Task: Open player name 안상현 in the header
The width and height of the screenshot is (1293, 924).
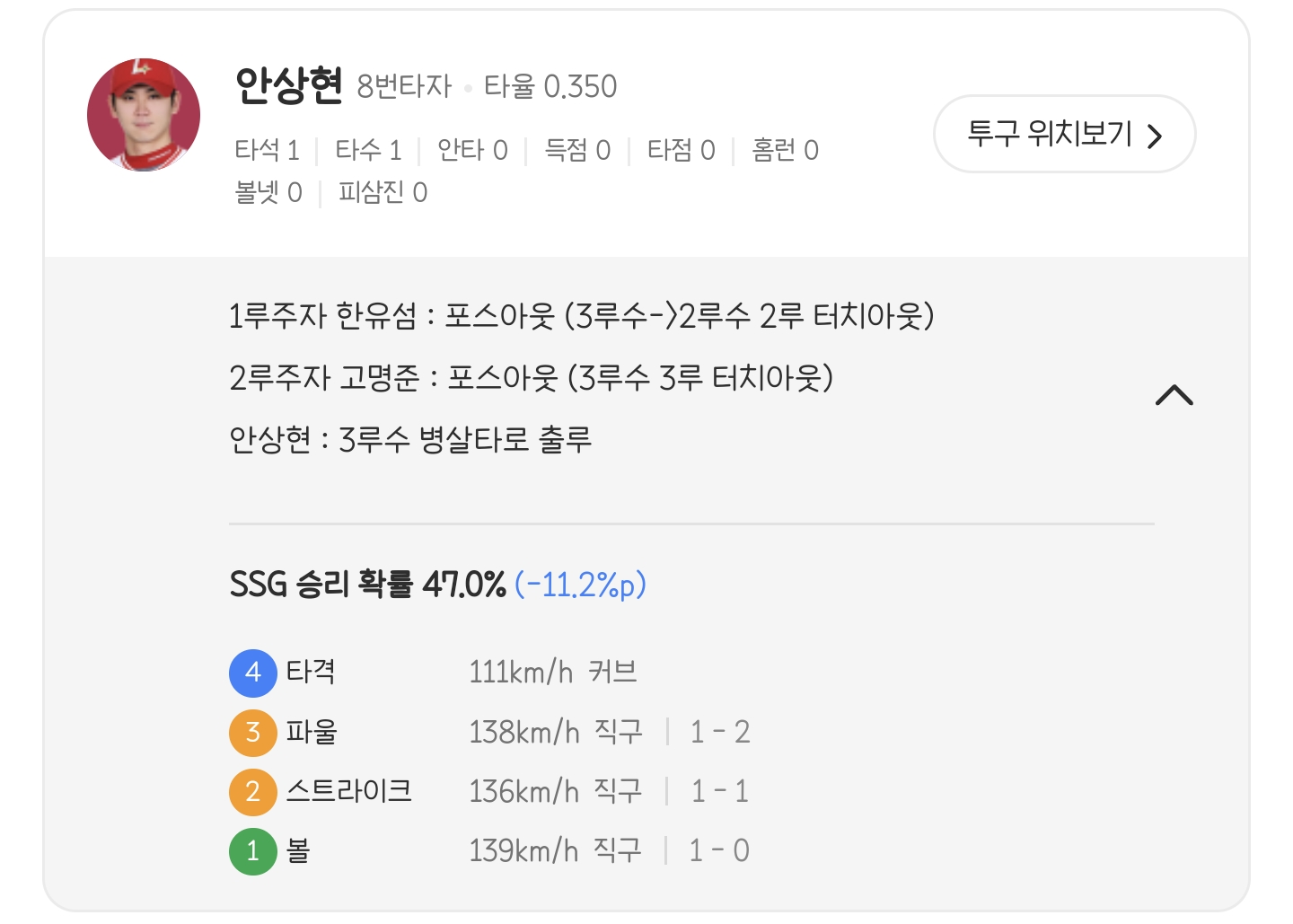Action: [288, 86]
